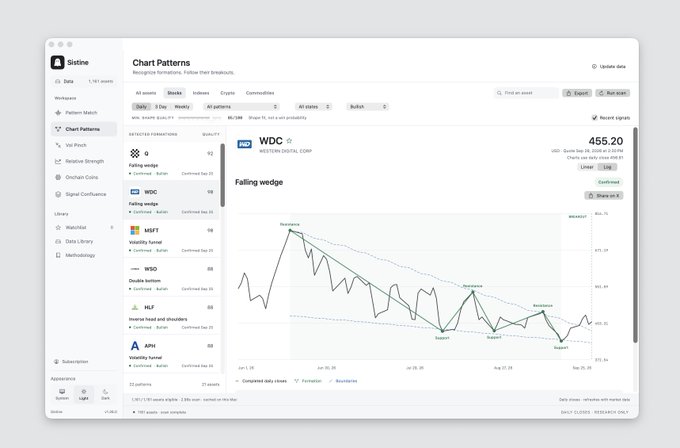Screen dimensions: 680x448
Task: Click the Update data refresh icon
Action: [594, 66]
